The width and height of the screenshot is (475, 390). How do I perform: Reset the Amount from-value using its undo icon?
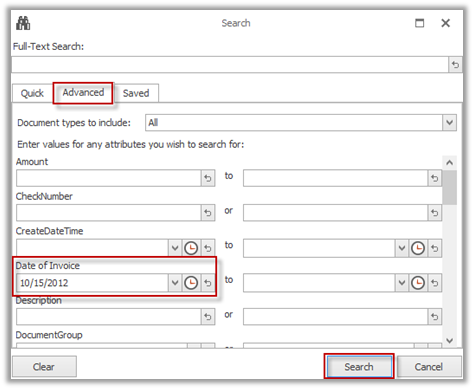208,178
